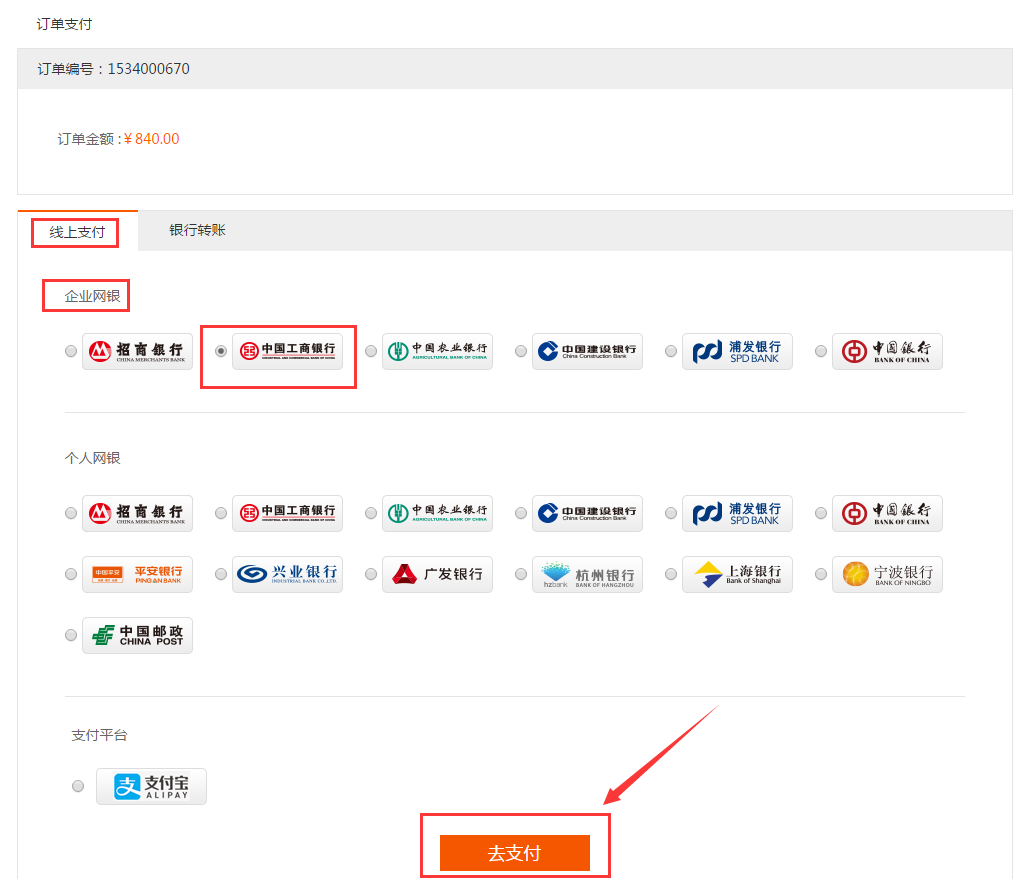Select Agricultural Bank radio button under 企业网银
The height and width of the screenshot is (879, 1030).
click(371, 351)
